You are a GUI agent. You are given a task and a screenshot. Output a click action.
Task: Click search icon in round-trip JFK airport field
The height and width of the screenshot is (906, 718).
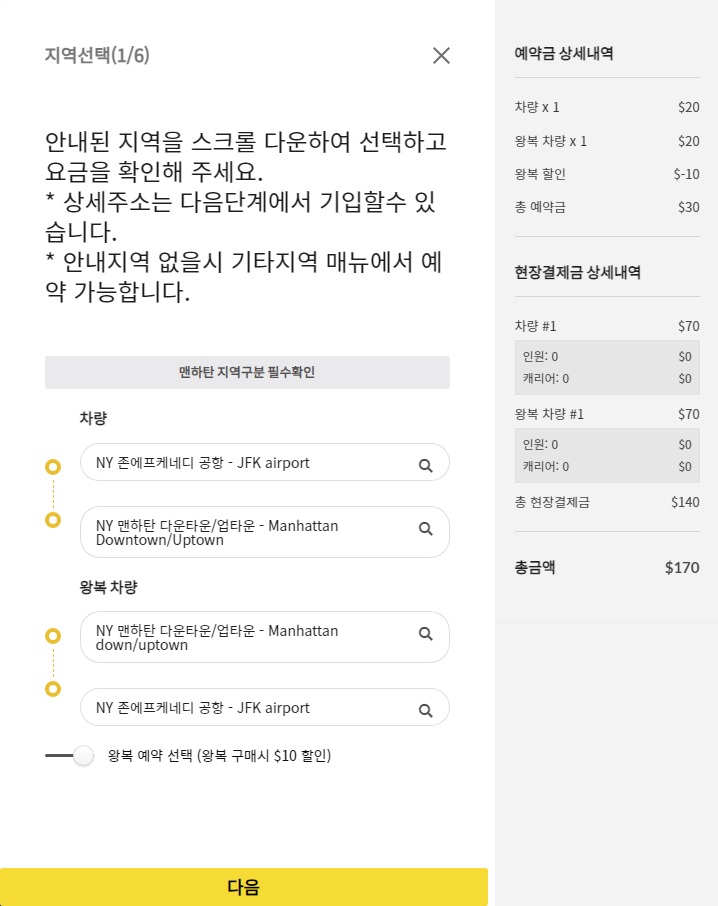[425, 711]
